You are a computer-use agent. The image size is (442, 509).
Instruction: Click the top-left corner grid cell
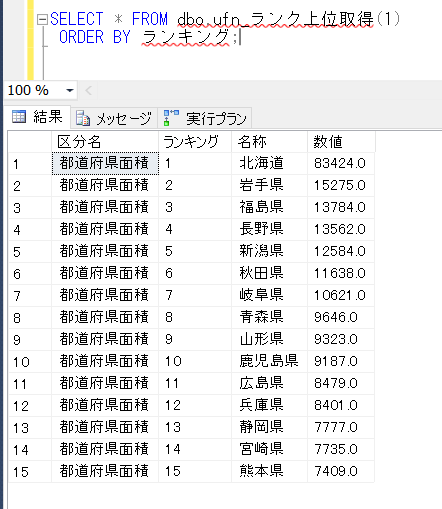tap(30, 142)
